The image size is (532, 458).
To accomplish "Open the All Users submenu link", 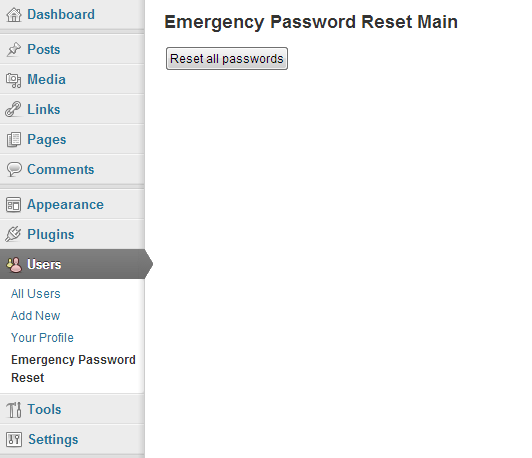I will [x=36, y=294].
